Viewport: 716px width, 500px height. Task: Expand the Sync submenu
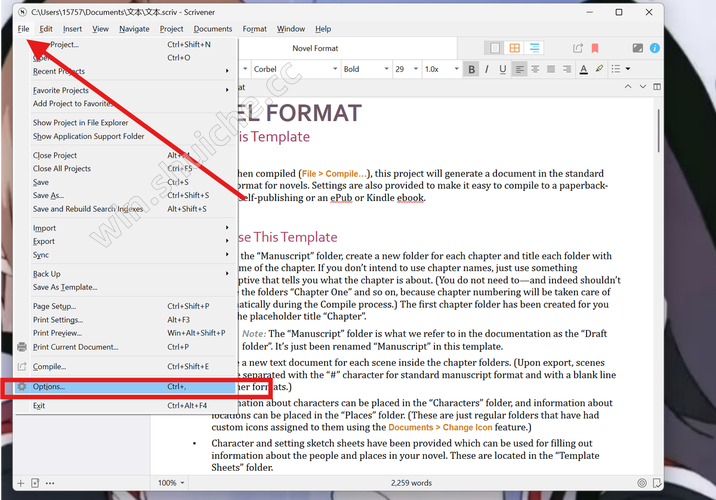pos(125,255)
